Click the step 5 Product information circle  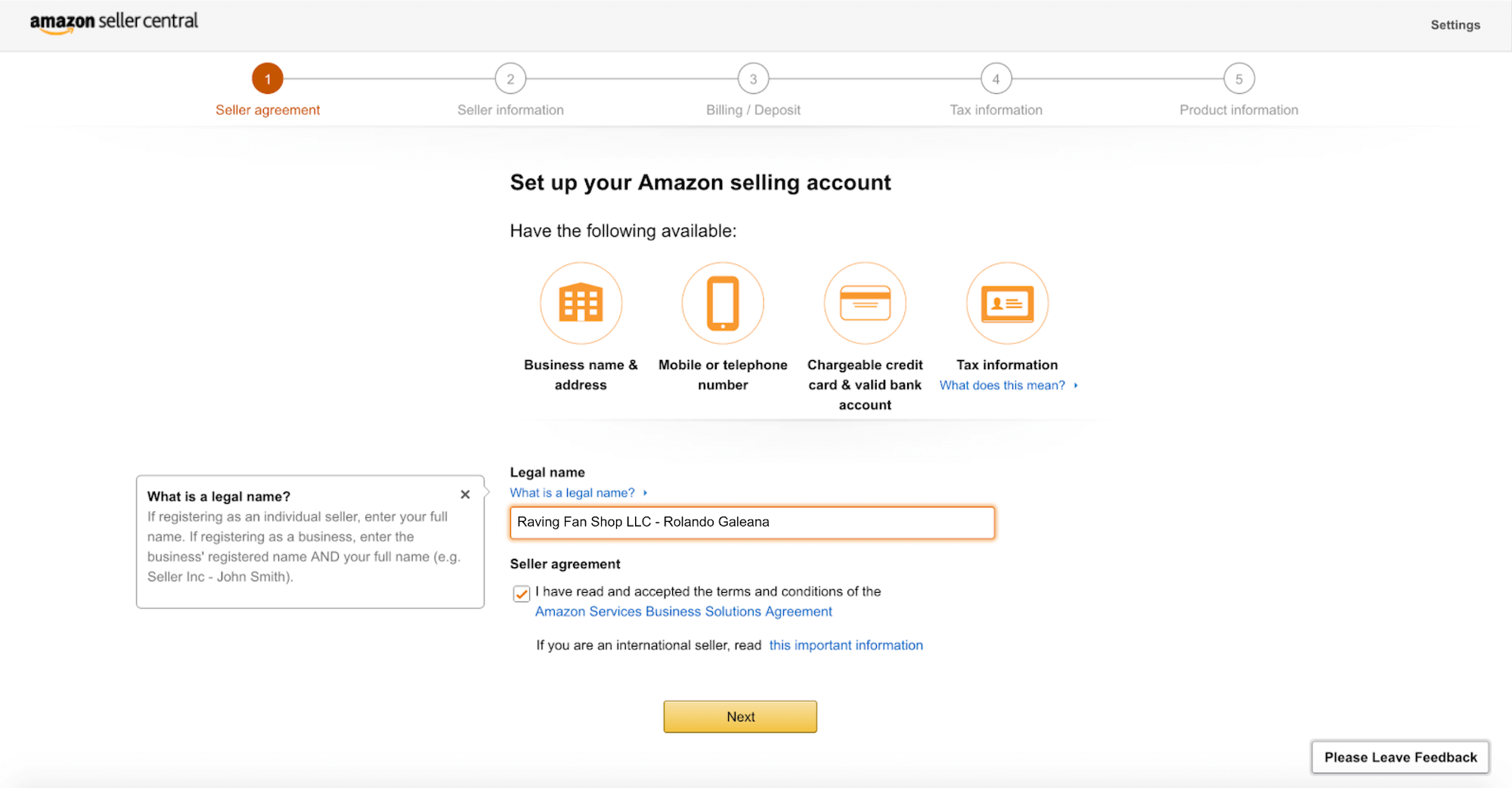pyautogui.click(x=1238, y=78)
